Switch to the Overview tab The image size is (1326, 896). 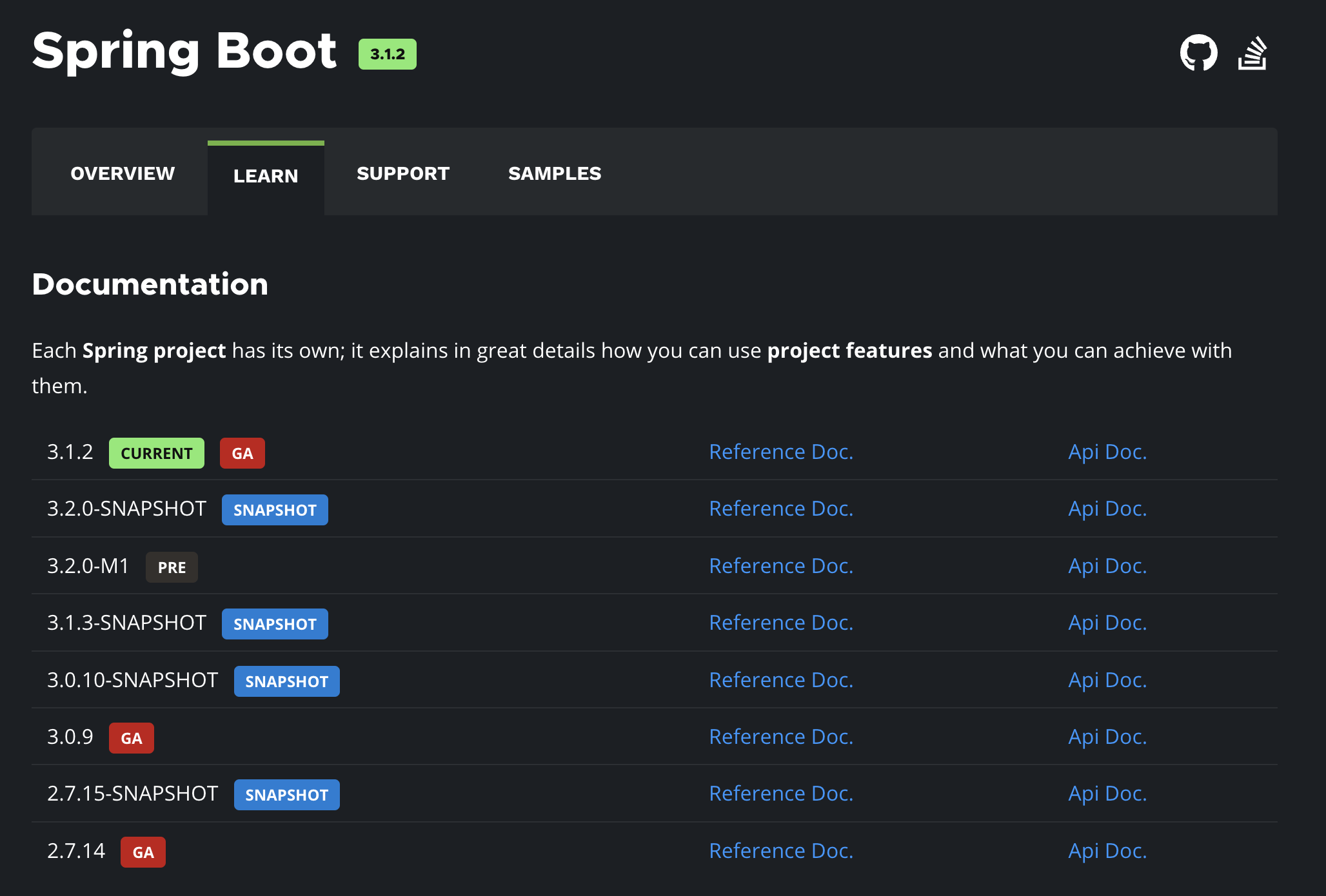[x=123, y=173]
